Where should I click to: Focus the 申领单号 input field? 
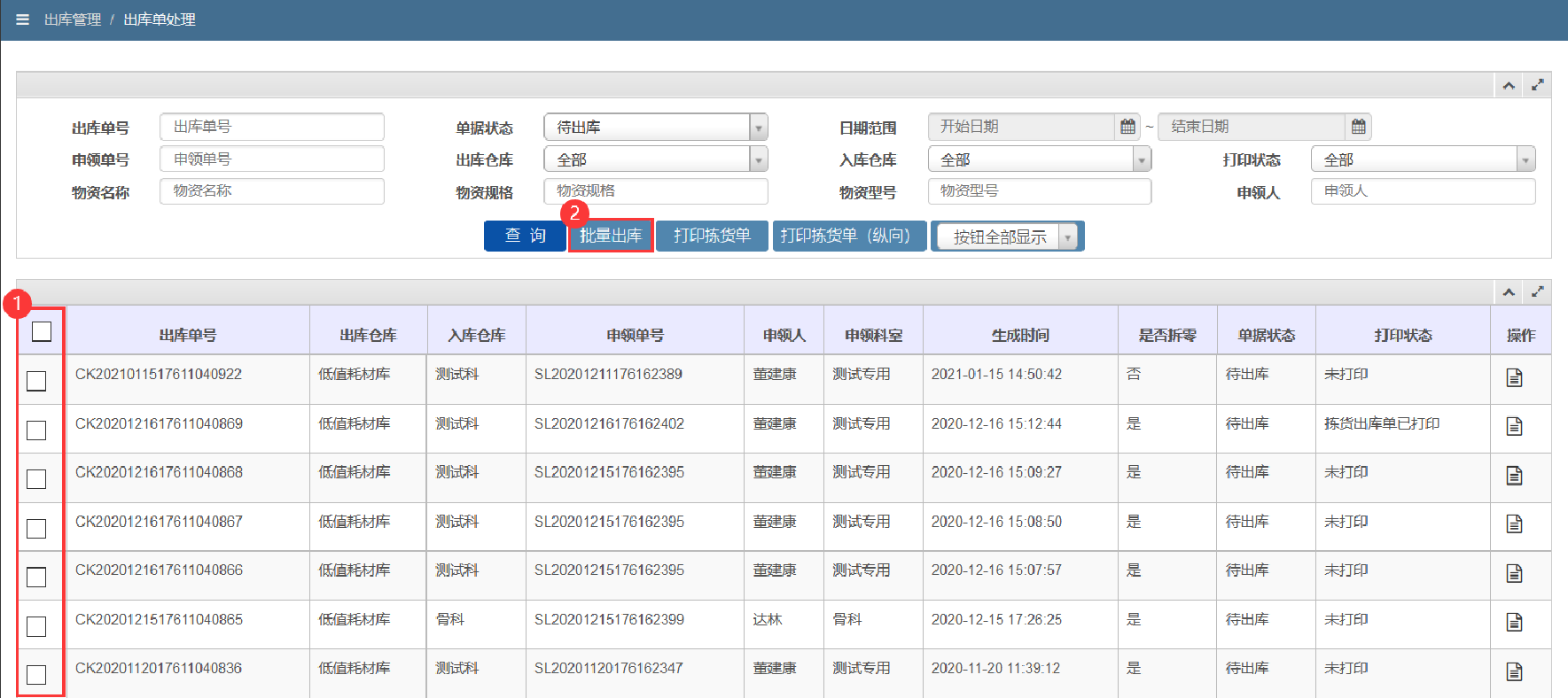[272, 159]
